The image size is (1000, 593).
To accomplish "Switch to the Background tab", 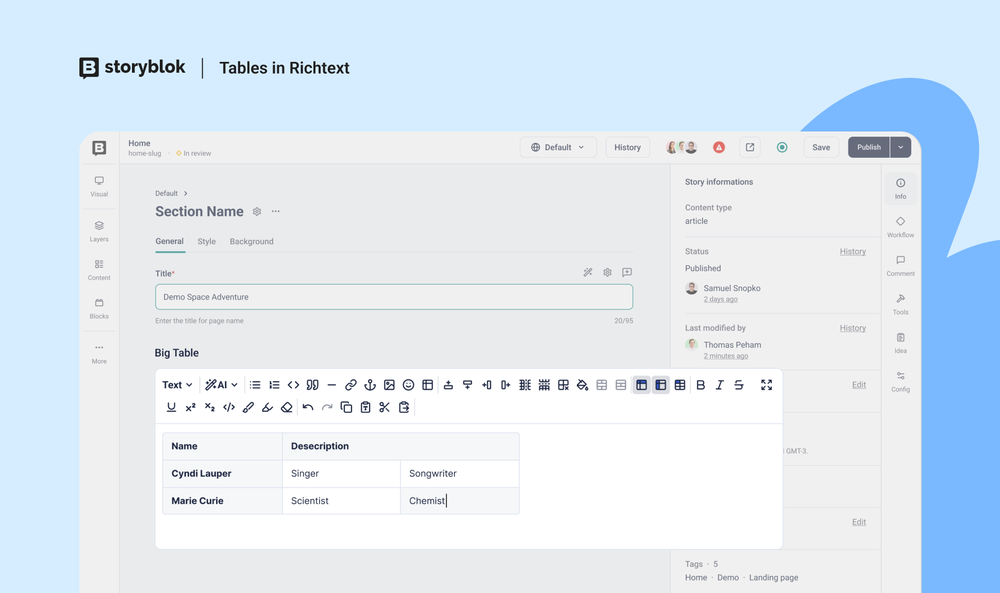I will point(251,241).
